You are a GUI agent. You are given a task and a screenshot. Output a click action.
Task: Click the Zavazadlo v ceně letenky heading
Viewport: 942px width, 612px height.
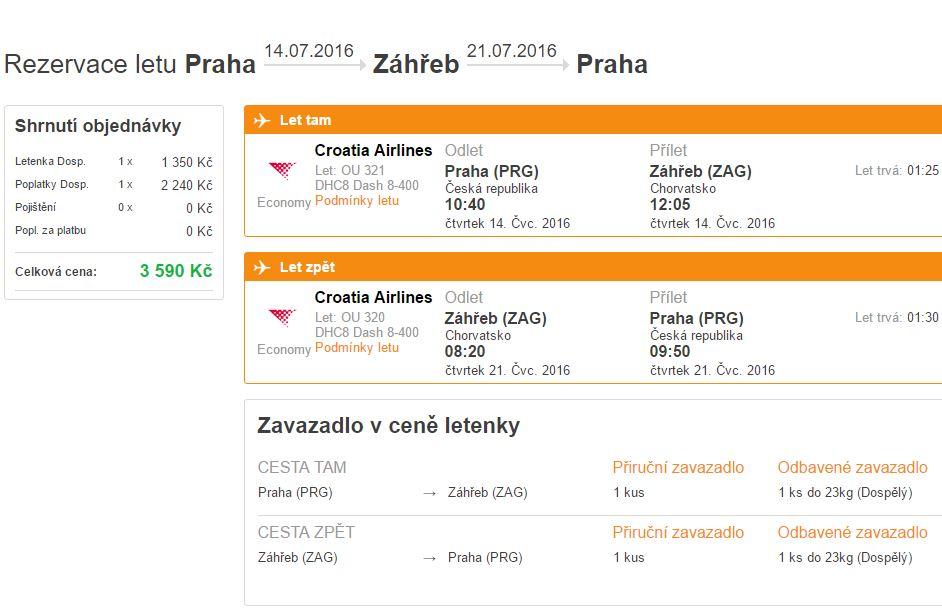[388, 425]
